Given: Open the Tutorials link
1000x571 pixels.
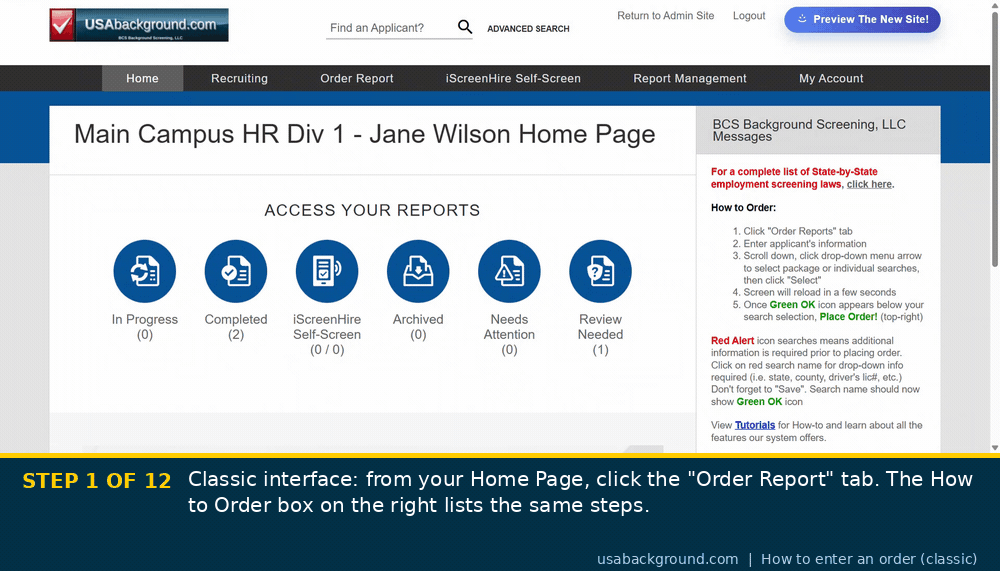Looking at the screenshot, I should pyautogui.click(x=754, y=425).
